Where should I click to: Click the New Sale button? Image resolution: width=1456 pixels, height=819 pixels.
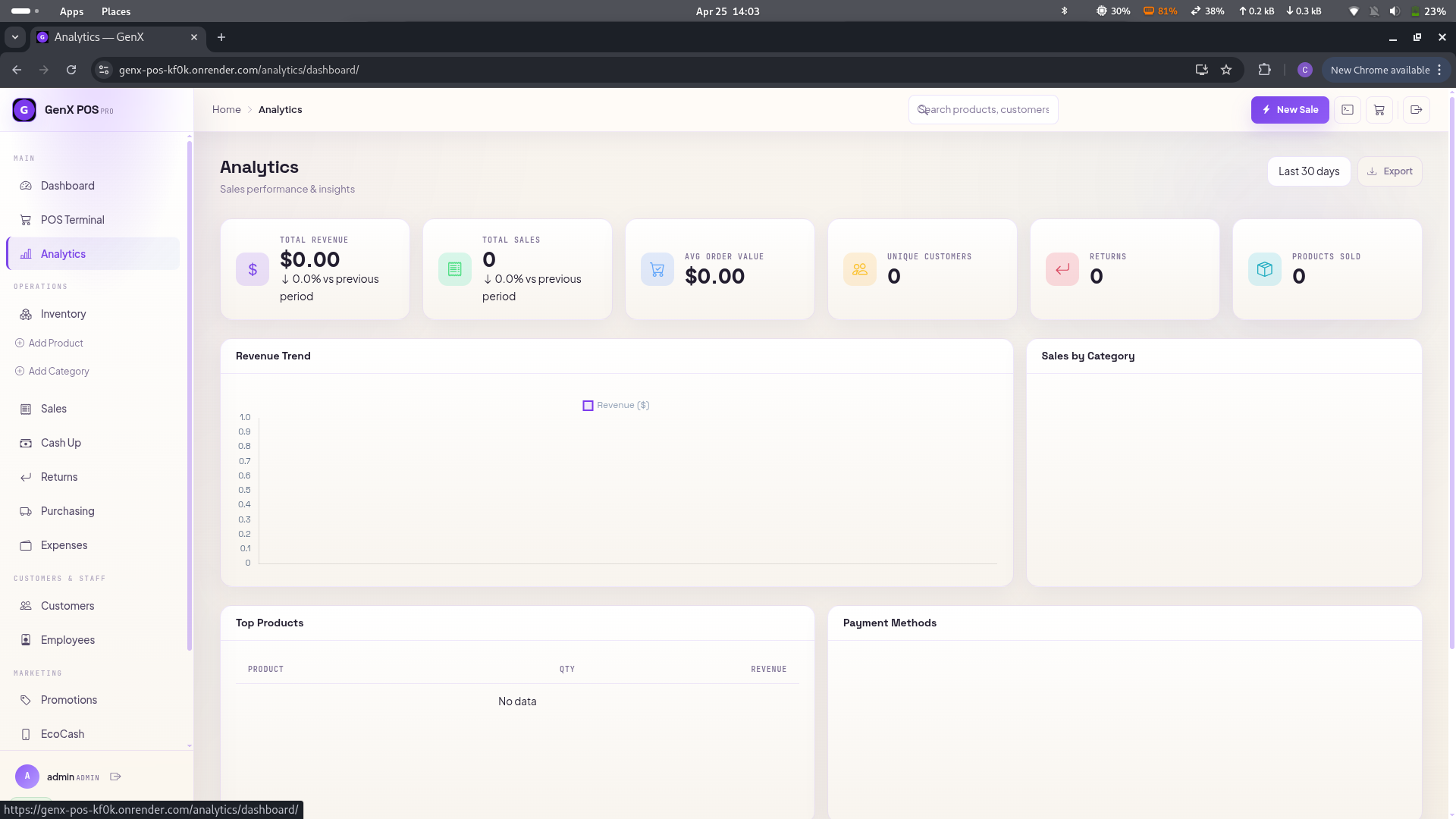tap(1290, 110)
